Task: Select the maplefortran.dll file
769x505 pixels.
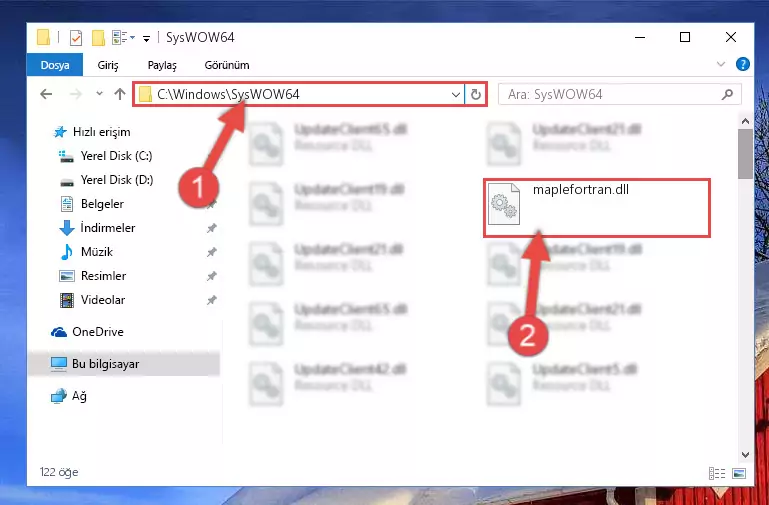Action: [597, 208]
